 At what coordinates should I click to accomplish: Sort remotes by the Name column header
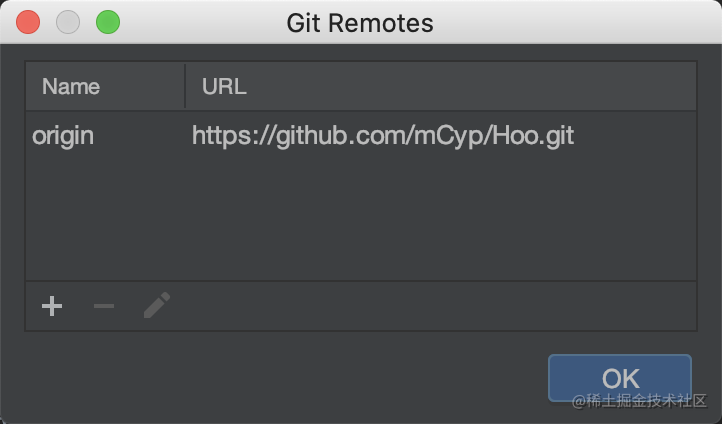(x=105, y=86)
